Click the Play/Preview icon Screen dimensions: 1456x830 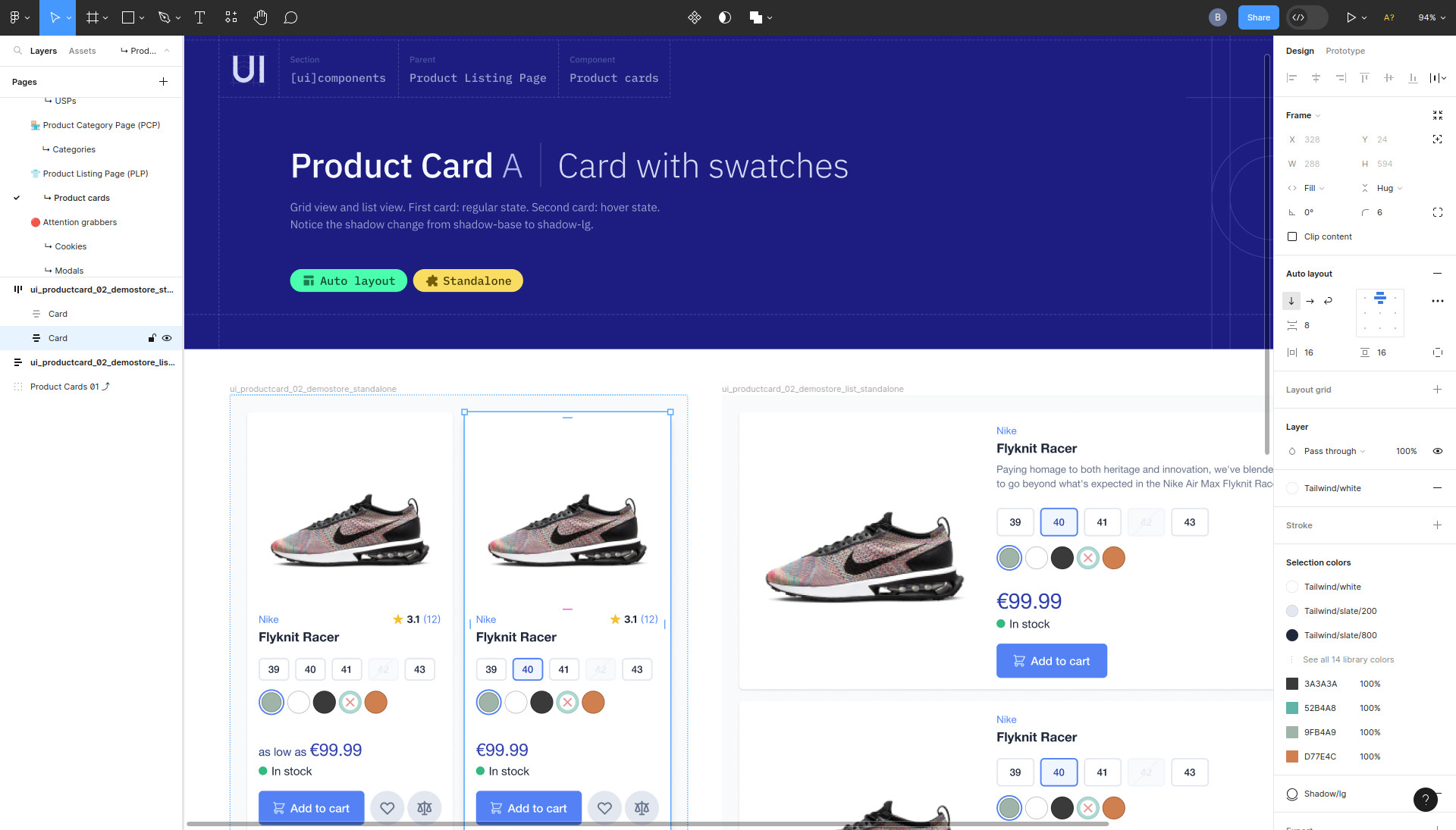[1352, 17]
